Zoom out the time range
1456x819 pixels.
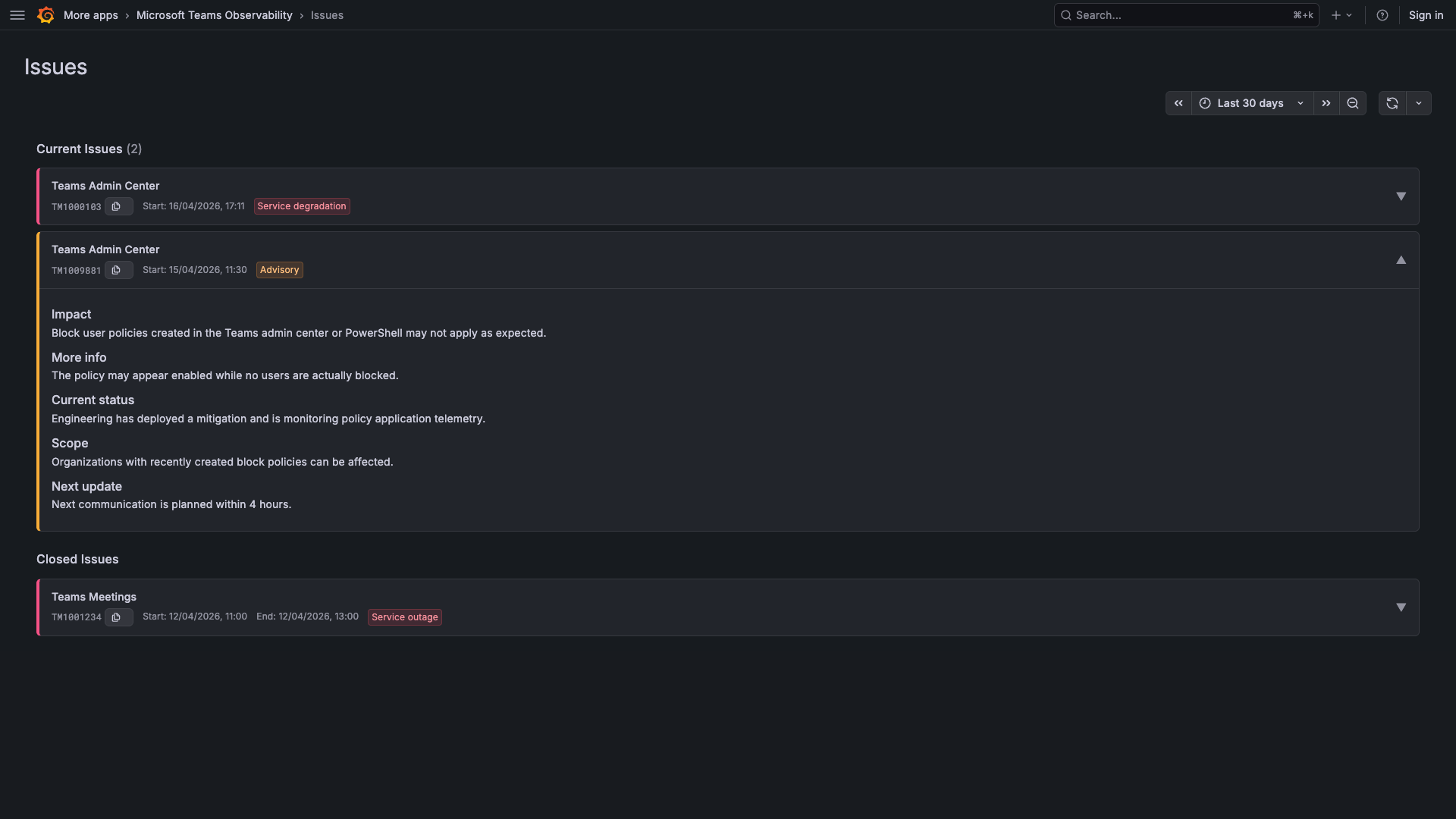1353,103
